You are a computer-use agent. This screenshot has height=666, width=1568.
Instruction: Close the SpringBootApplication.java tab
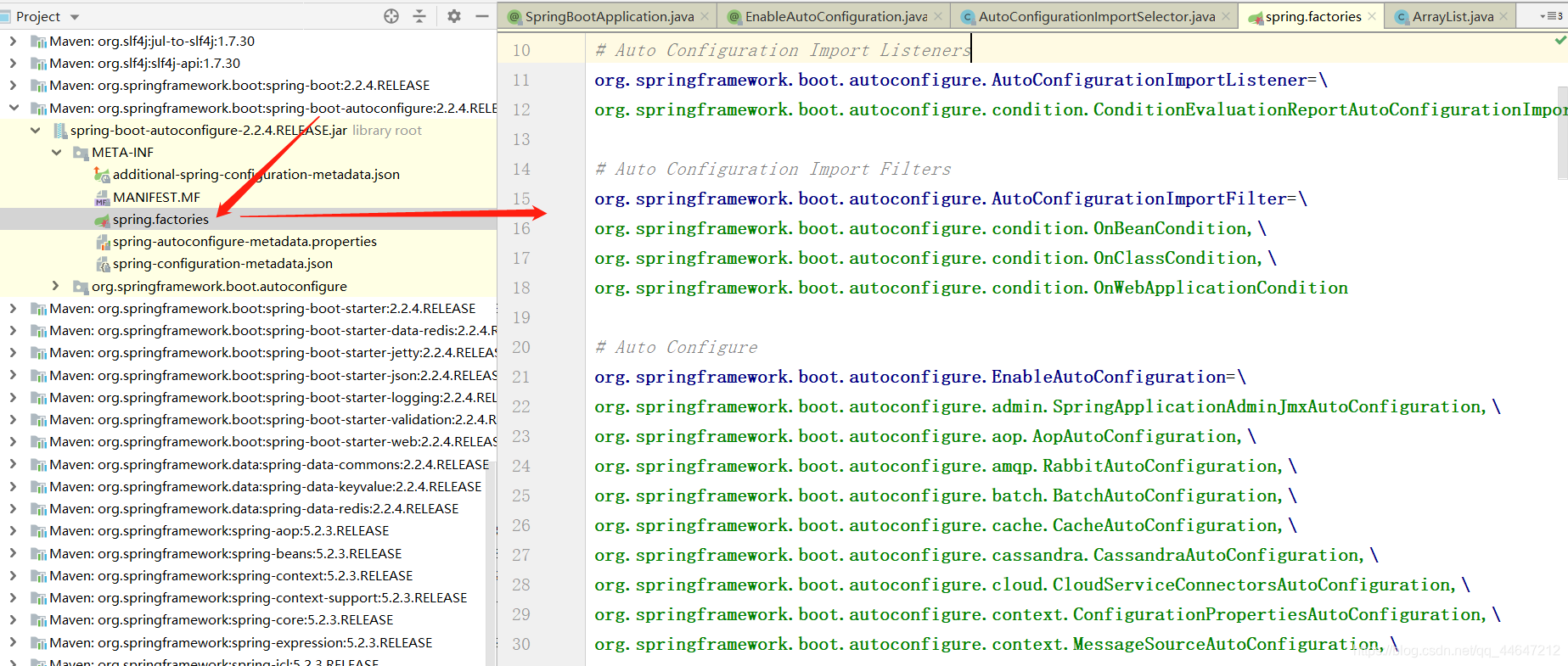704,16
